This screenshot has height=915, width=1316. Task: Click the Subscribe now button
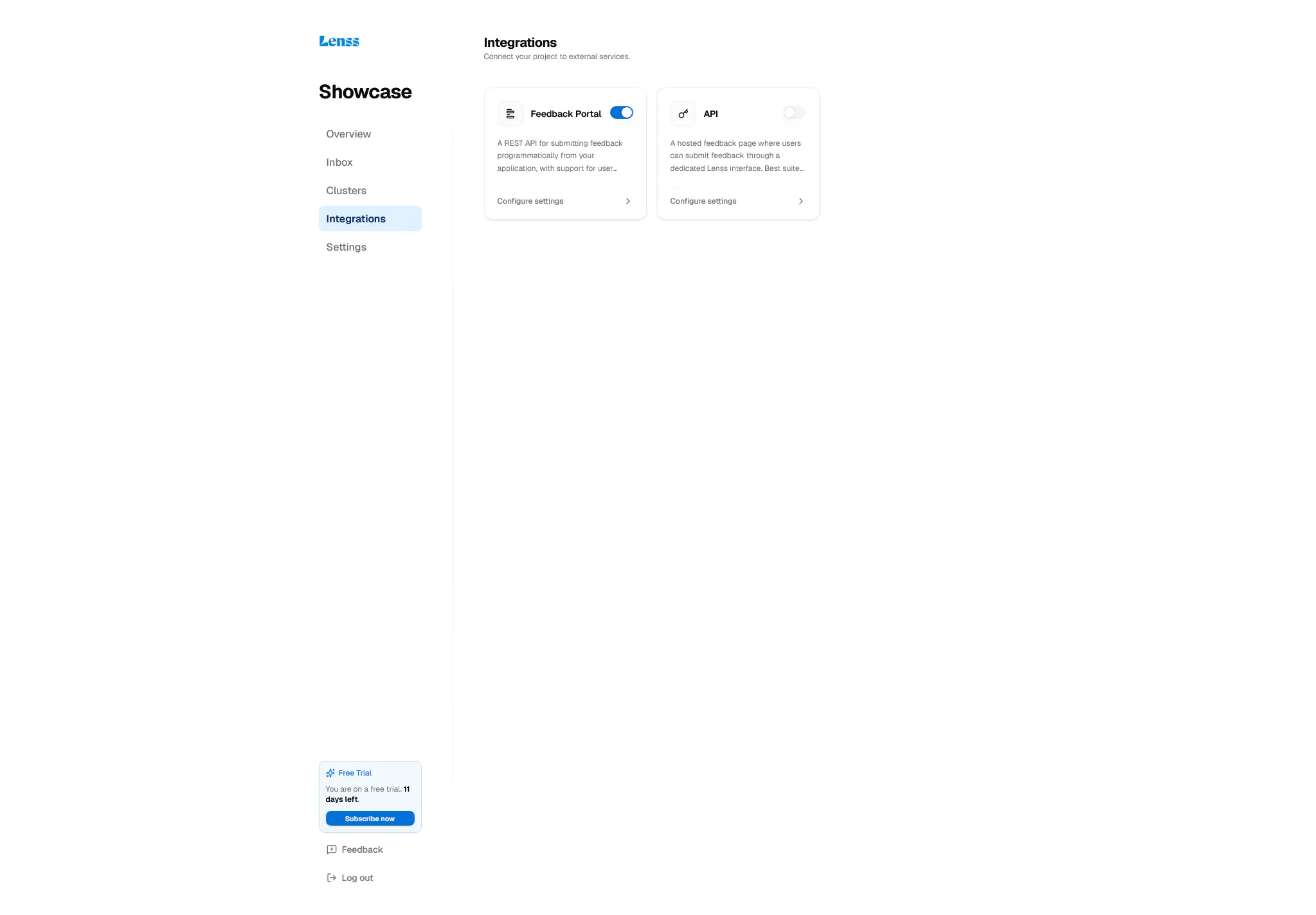[370, 819]
